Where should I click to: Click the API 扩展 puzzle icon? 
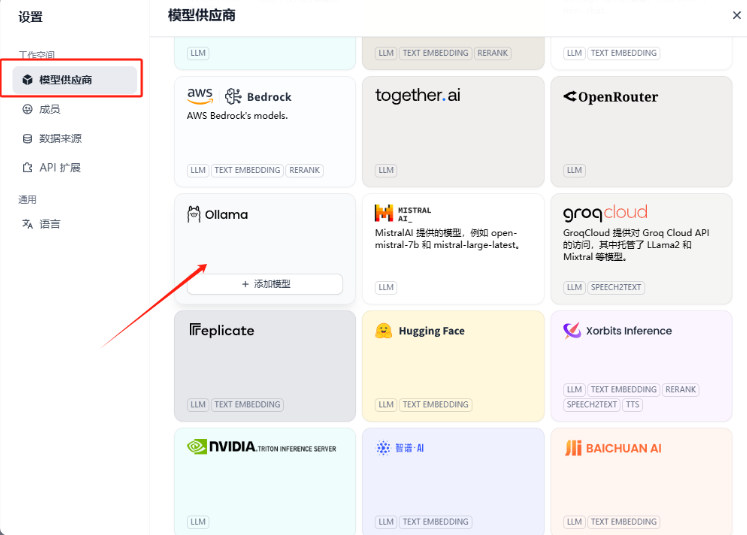pyautogui.click(x=28, y=168)
